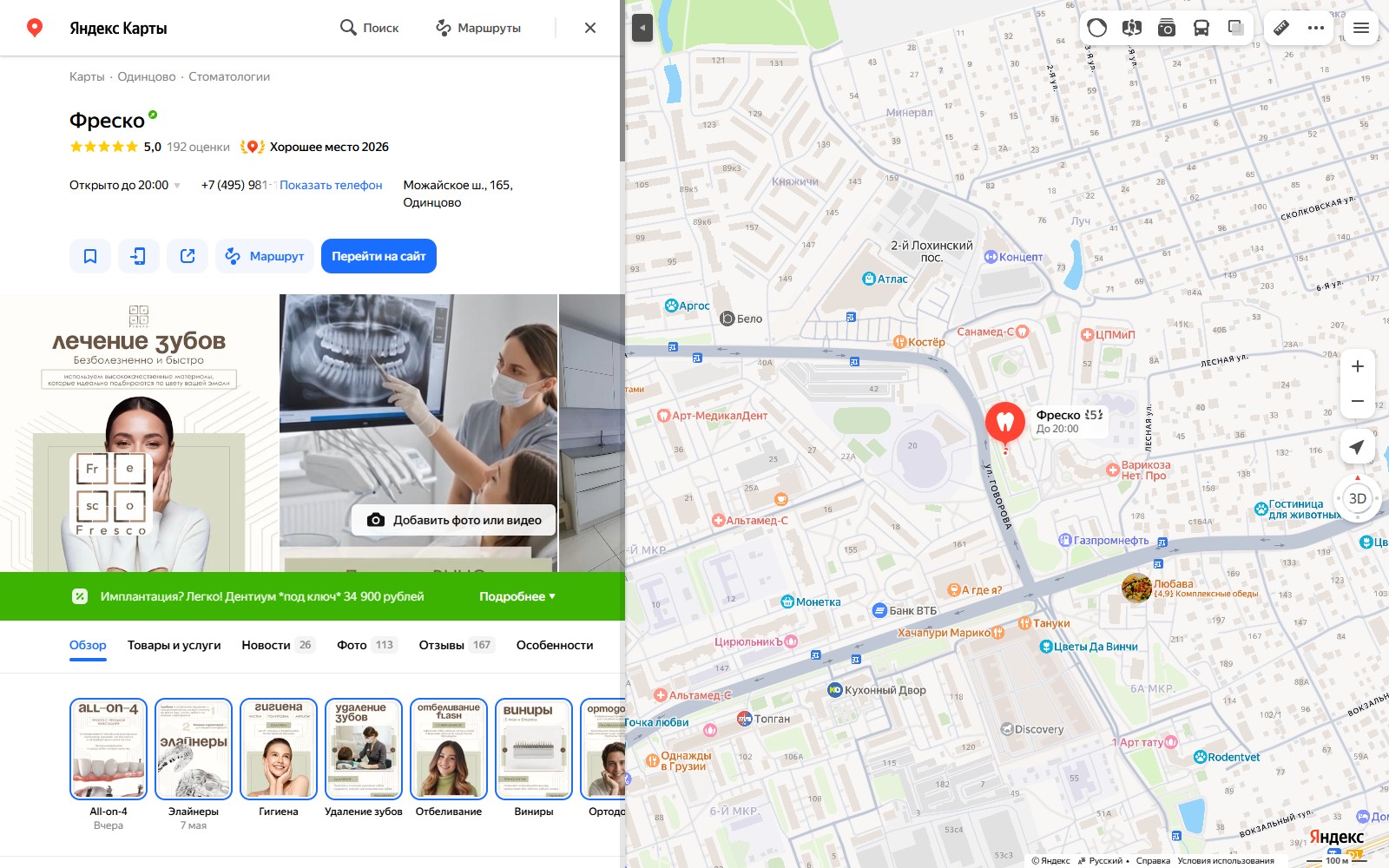Select the Любава cafe photo marker
Screen dimensions: 1389x868
click(x=1136, y=589)
